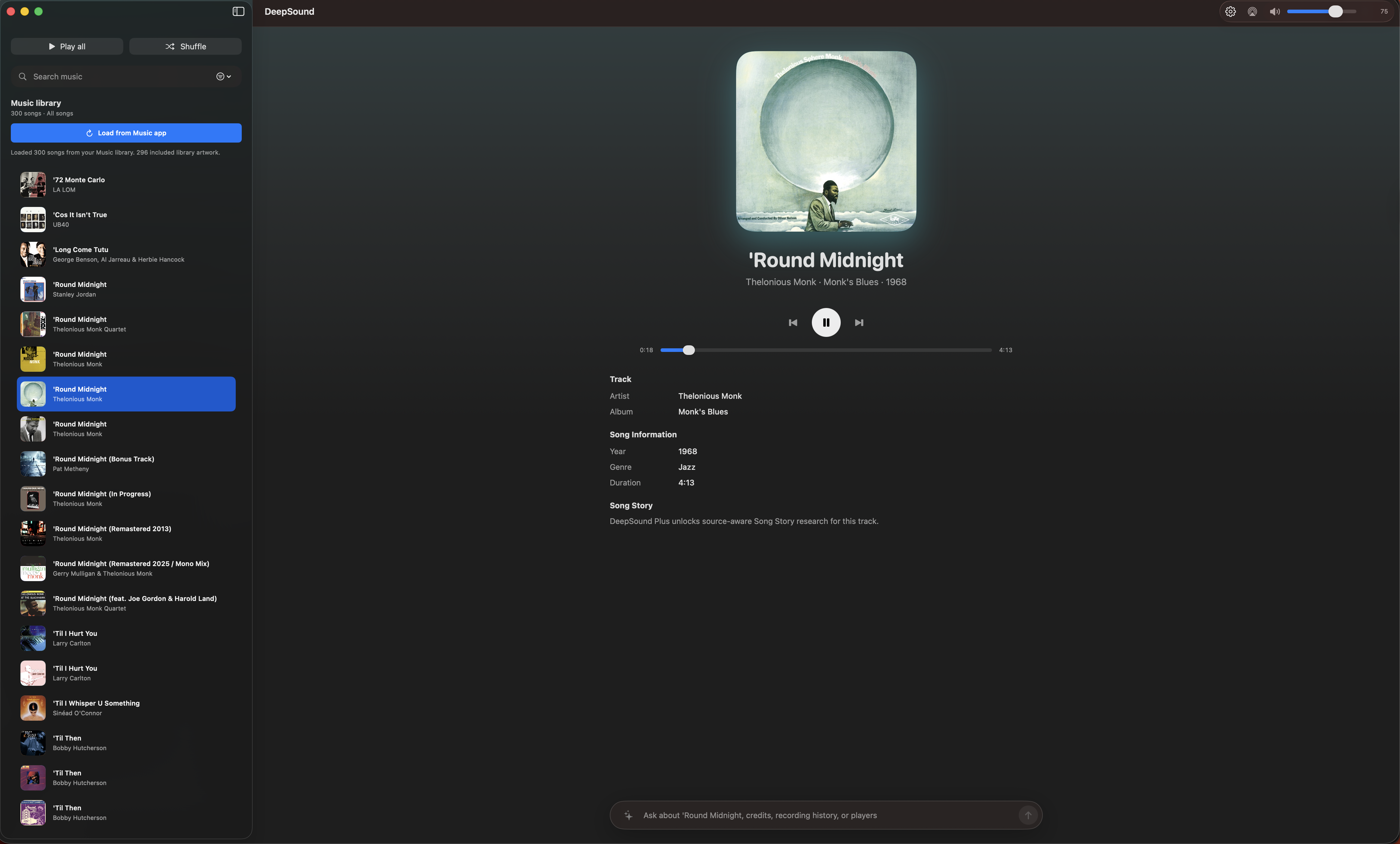This screenshot has height=844, width=1400.
Task: Select 'Round Midnight (Remastered 2013)
Action: tap(126, 534)
